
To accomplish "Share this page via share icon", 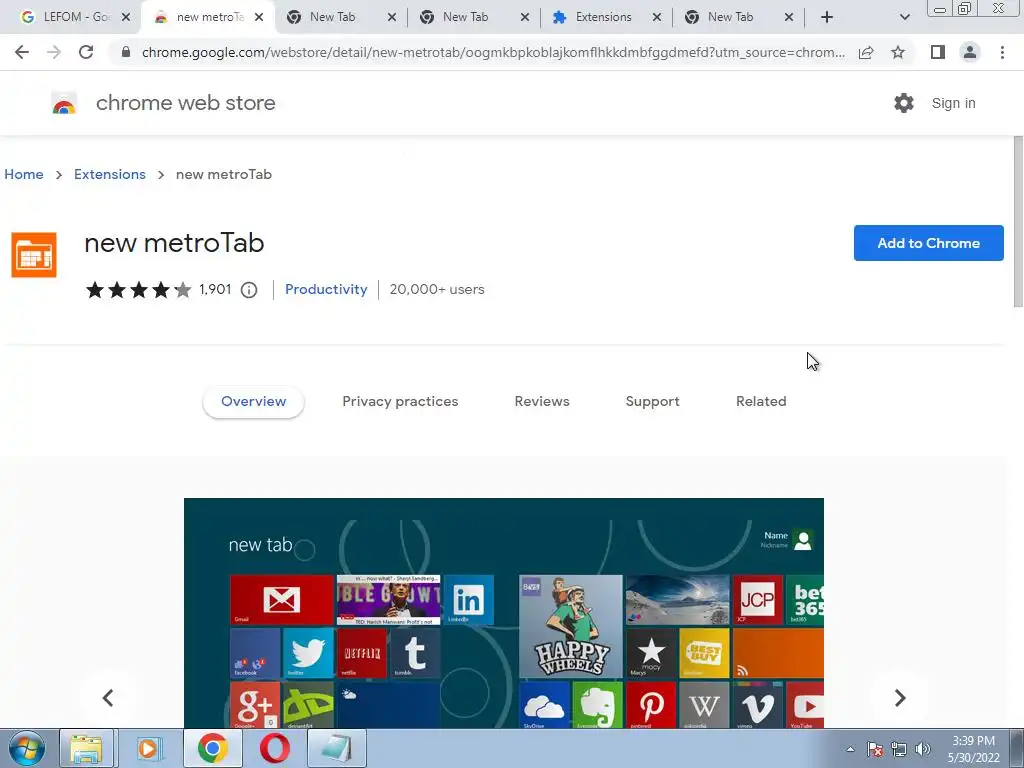I will (866, 52).
